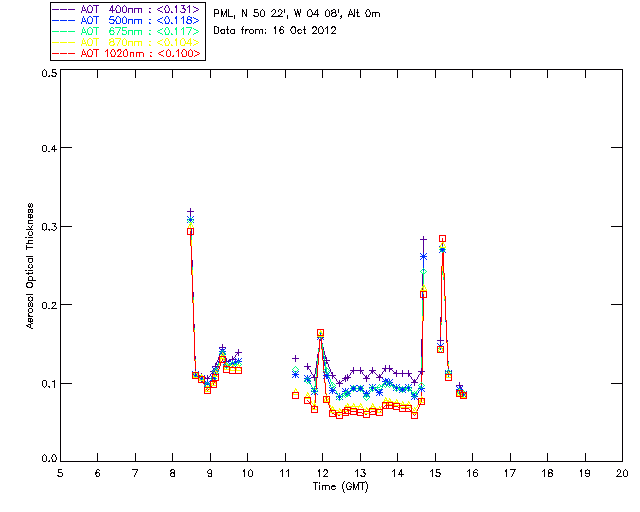
Task: Click the x-axis label for hour 8
Action: (173, 473)
